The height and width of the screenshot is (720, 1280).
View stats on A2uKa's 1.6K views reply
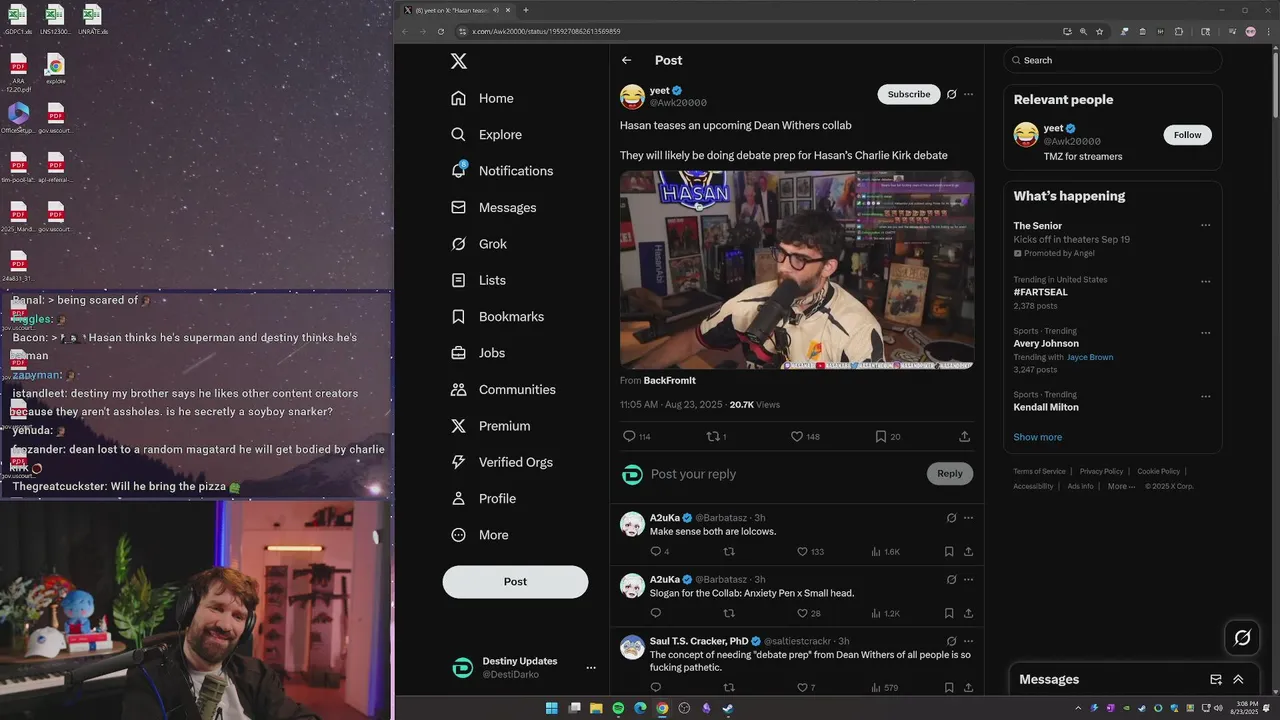click(x=886, y=552)
